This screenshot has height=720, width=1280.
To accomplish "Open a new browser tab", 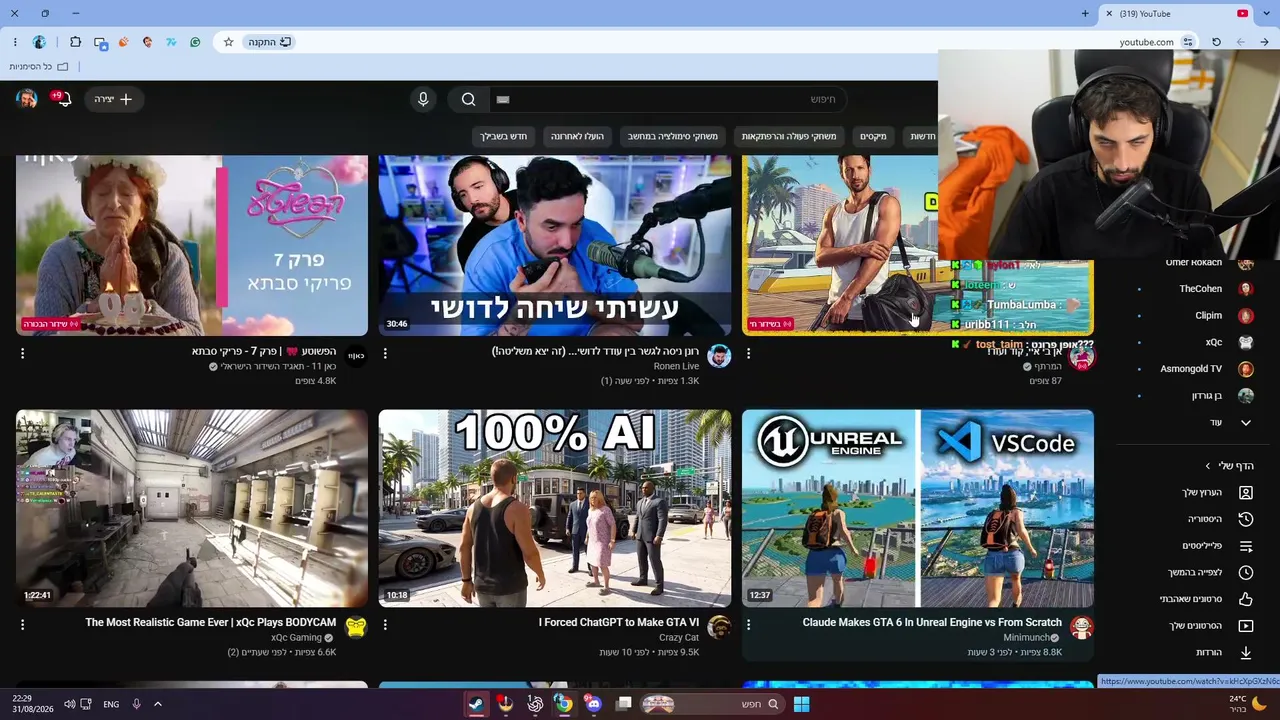I will coord(1085,14).
